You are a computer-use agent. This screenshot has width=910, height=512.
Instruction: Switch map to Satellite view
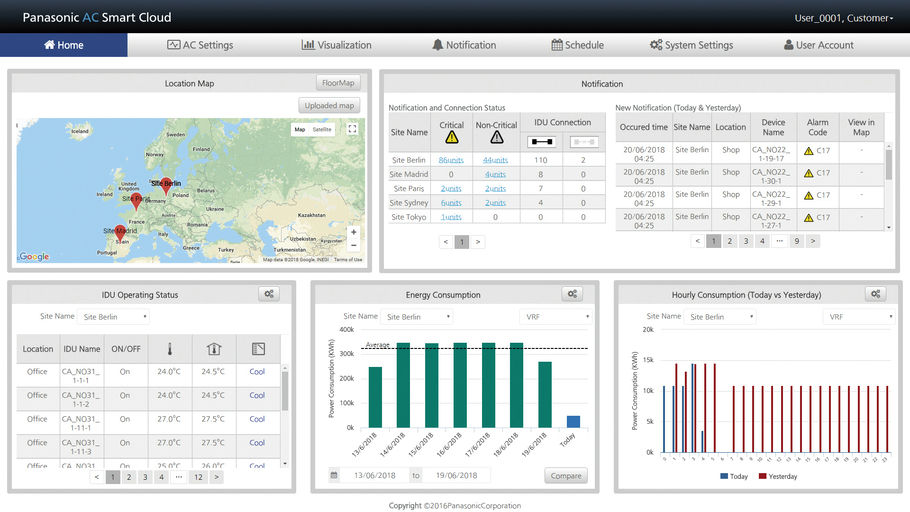[322, 129]
